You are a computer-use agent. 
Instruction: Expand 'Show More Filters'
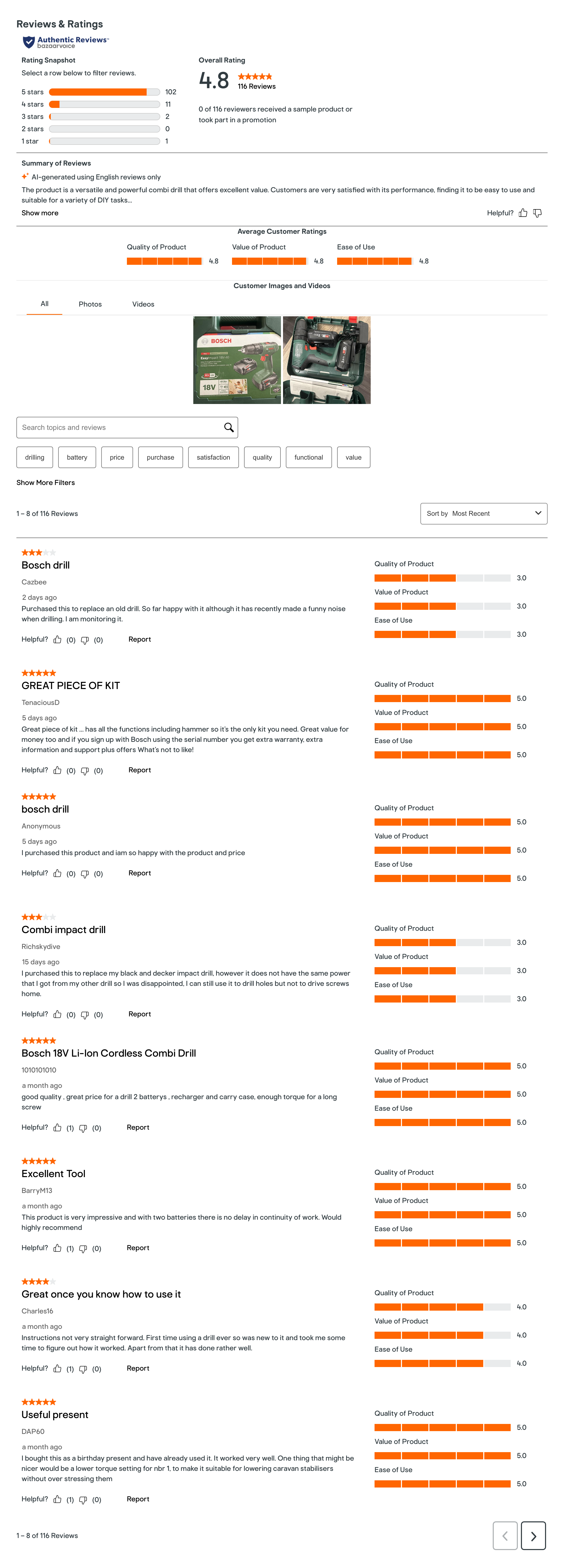46,483
